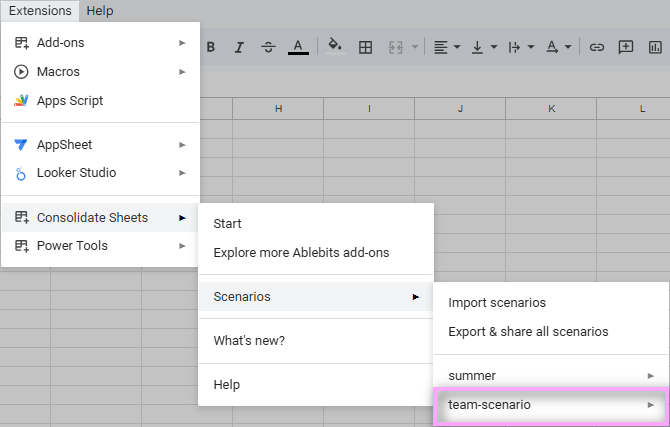Viewport: 670px width, 427px height.
Task: Select column K header
Action: point(551,109)
